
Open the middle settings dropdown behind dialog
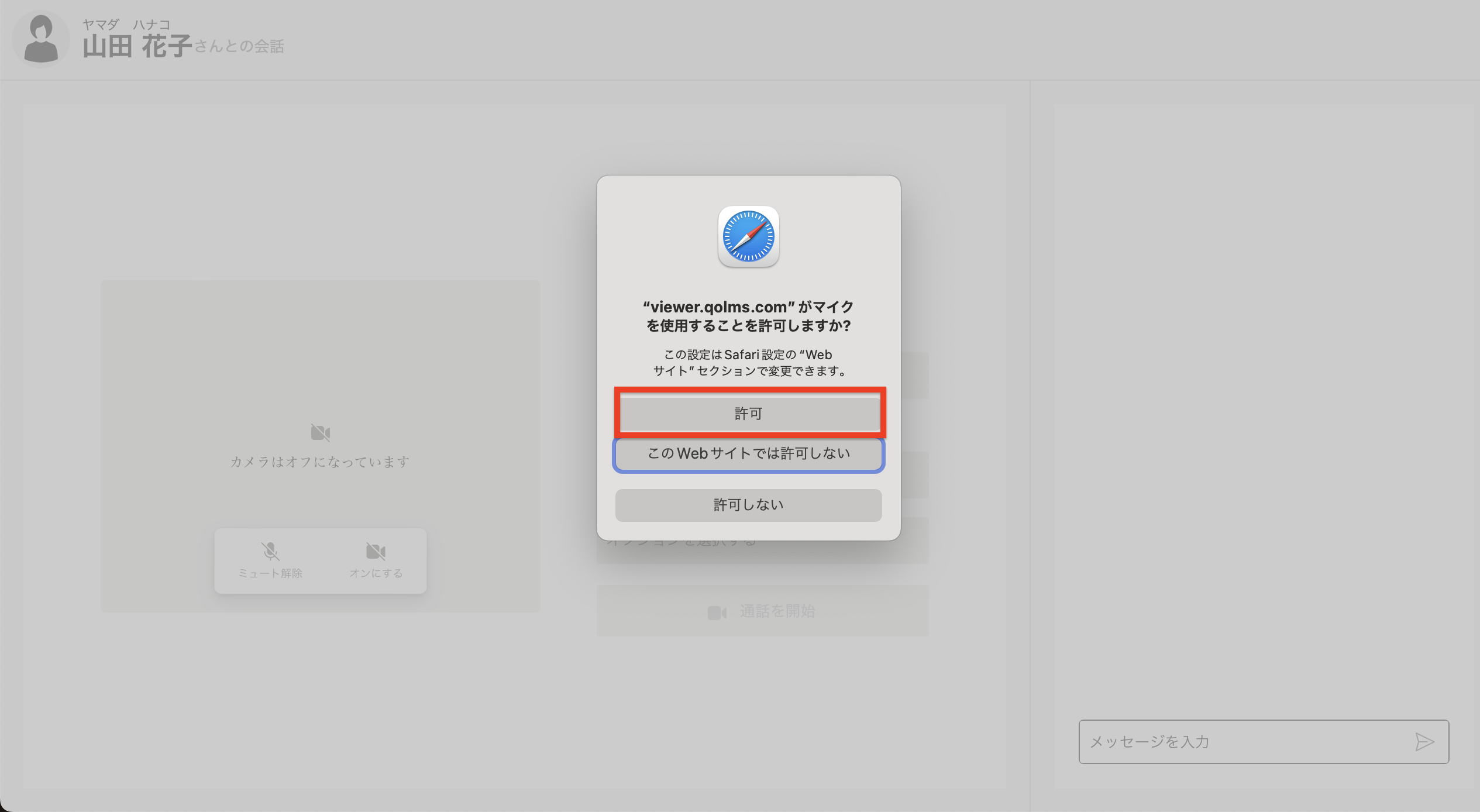coord(915,475)
